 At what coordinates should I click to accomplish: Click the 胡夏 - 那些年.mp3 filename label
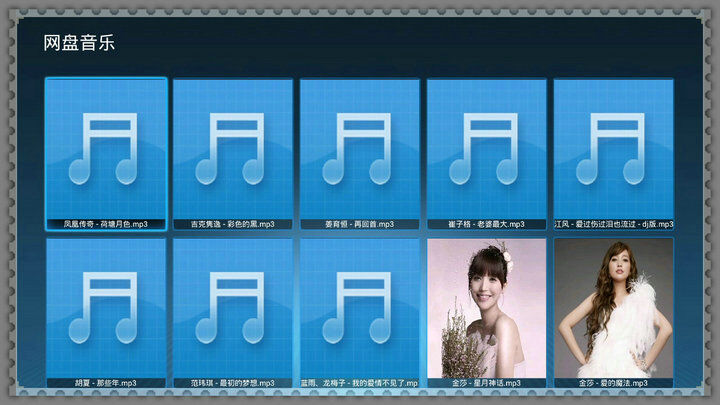[x=106, y=383]
